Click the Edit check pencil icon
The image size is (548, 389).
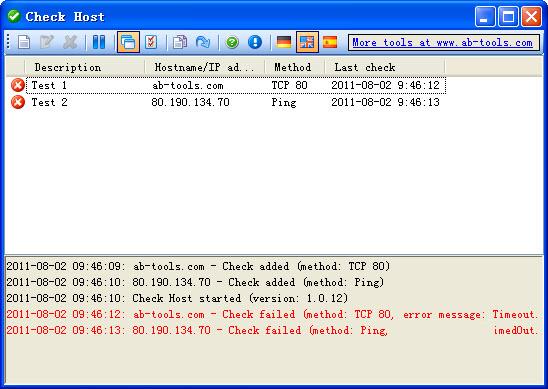click(x=47, y=42)
